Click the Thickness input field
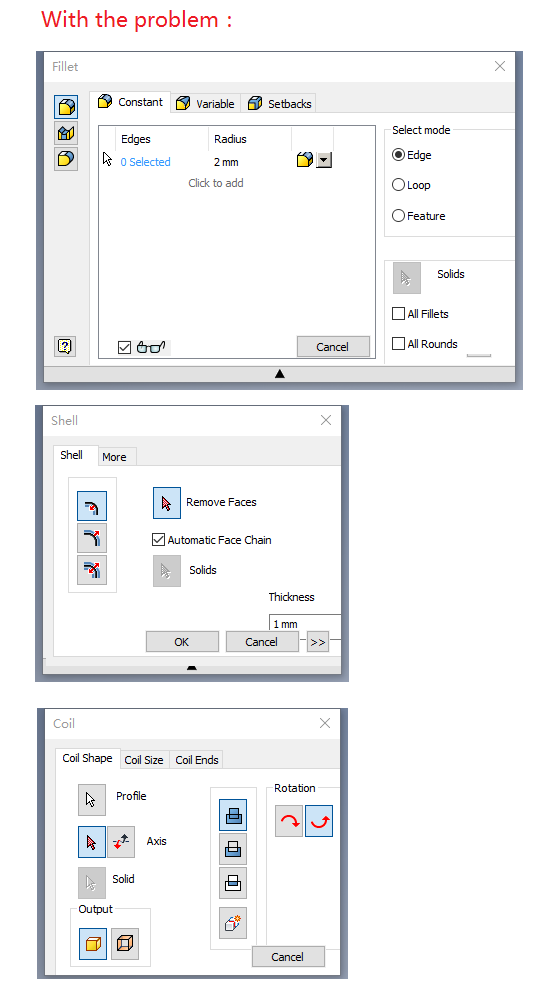 [305, 623]
